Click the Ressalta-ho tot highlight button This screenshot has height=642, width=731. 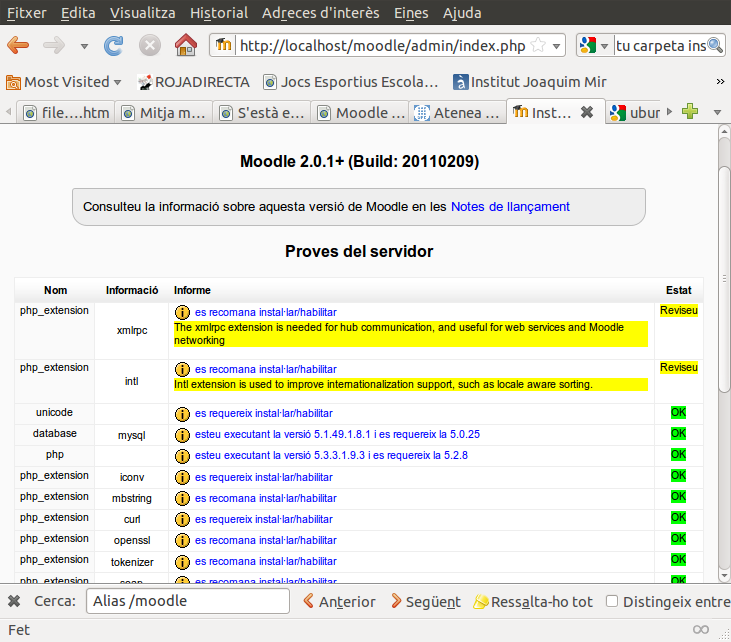coord(534,601)
